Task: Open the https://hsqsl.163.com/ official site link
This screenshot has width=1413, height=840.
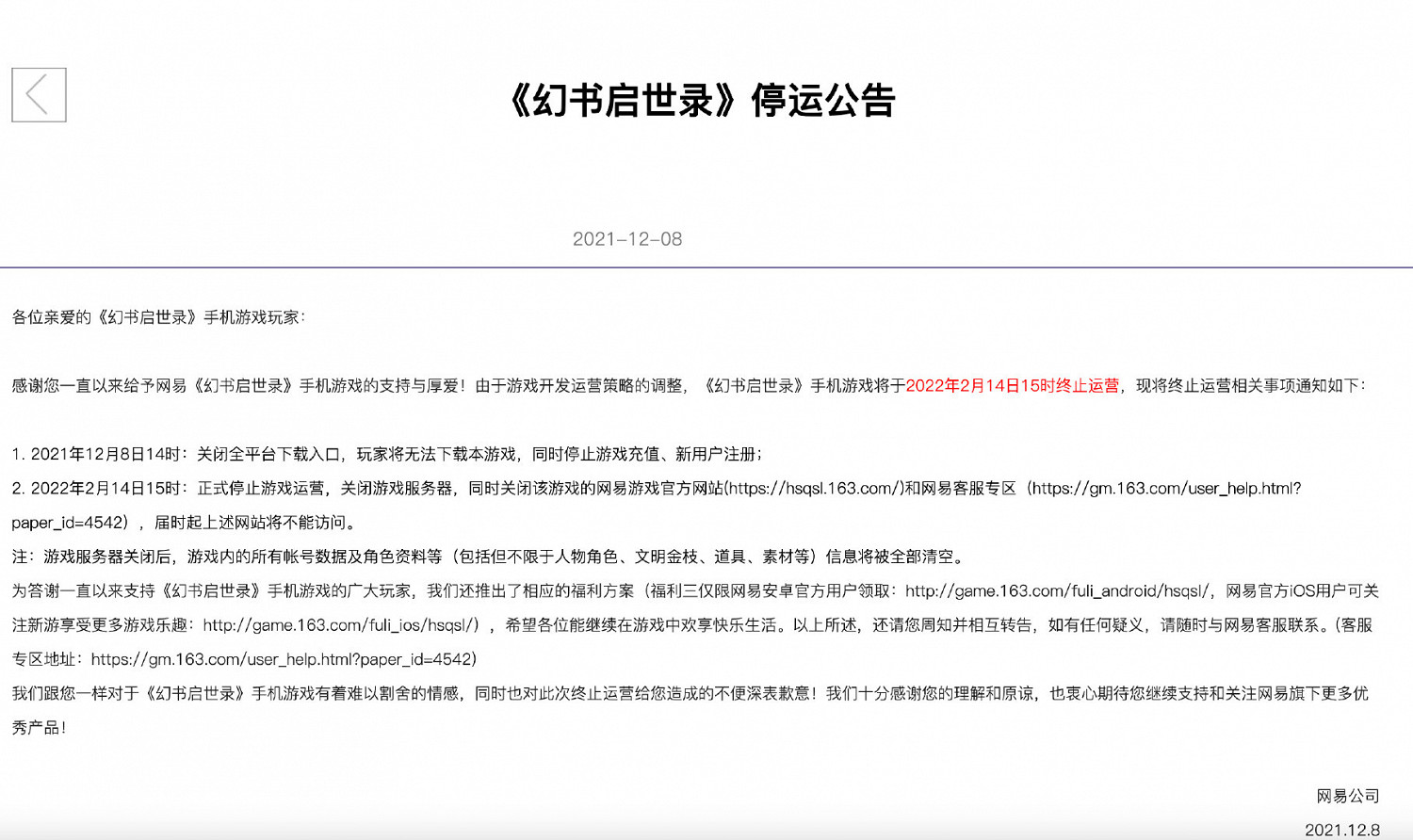Action: [x=815, y=488]
